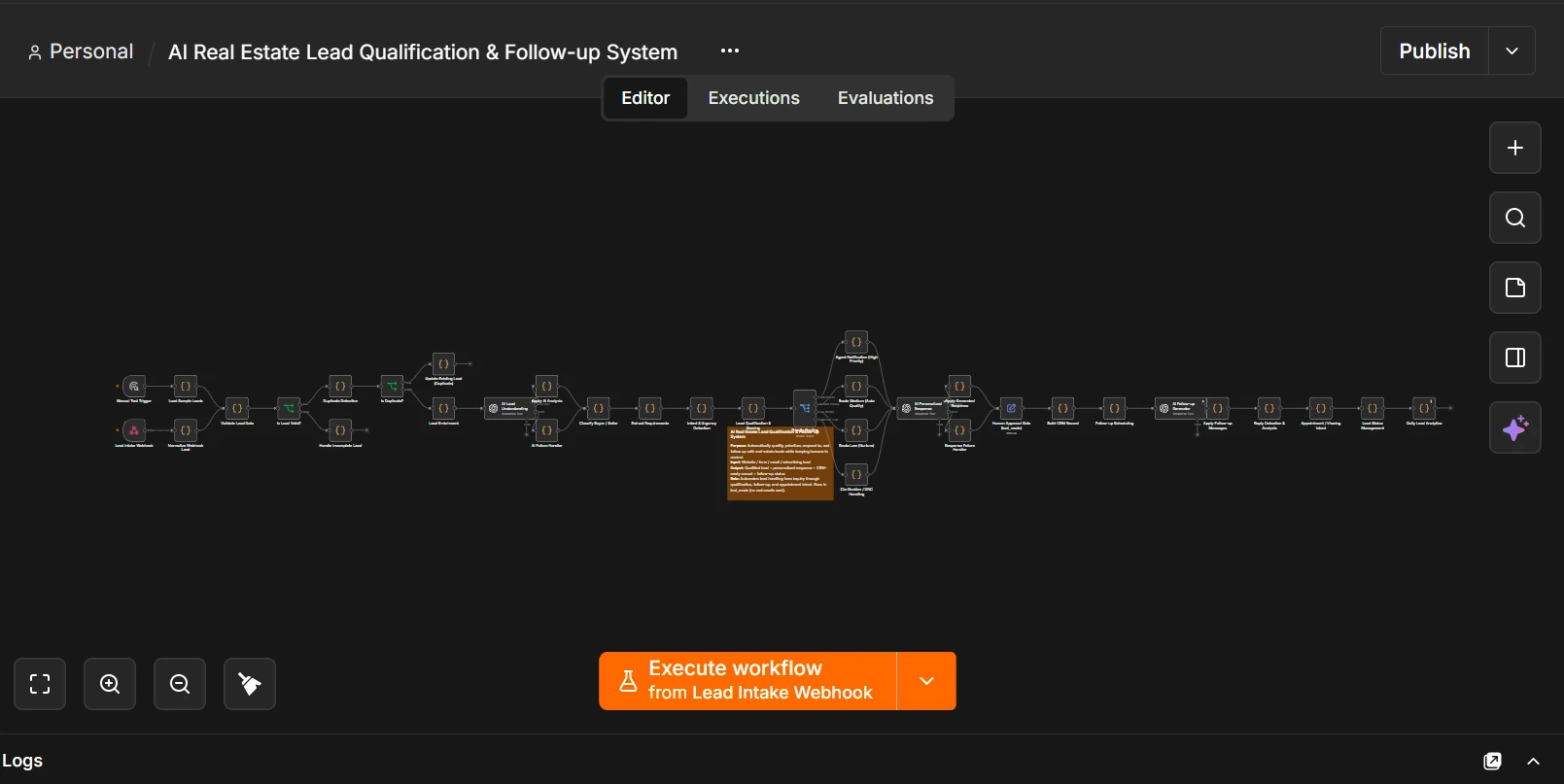Select the Follow-up Scheduling node

coord(1114,408)
